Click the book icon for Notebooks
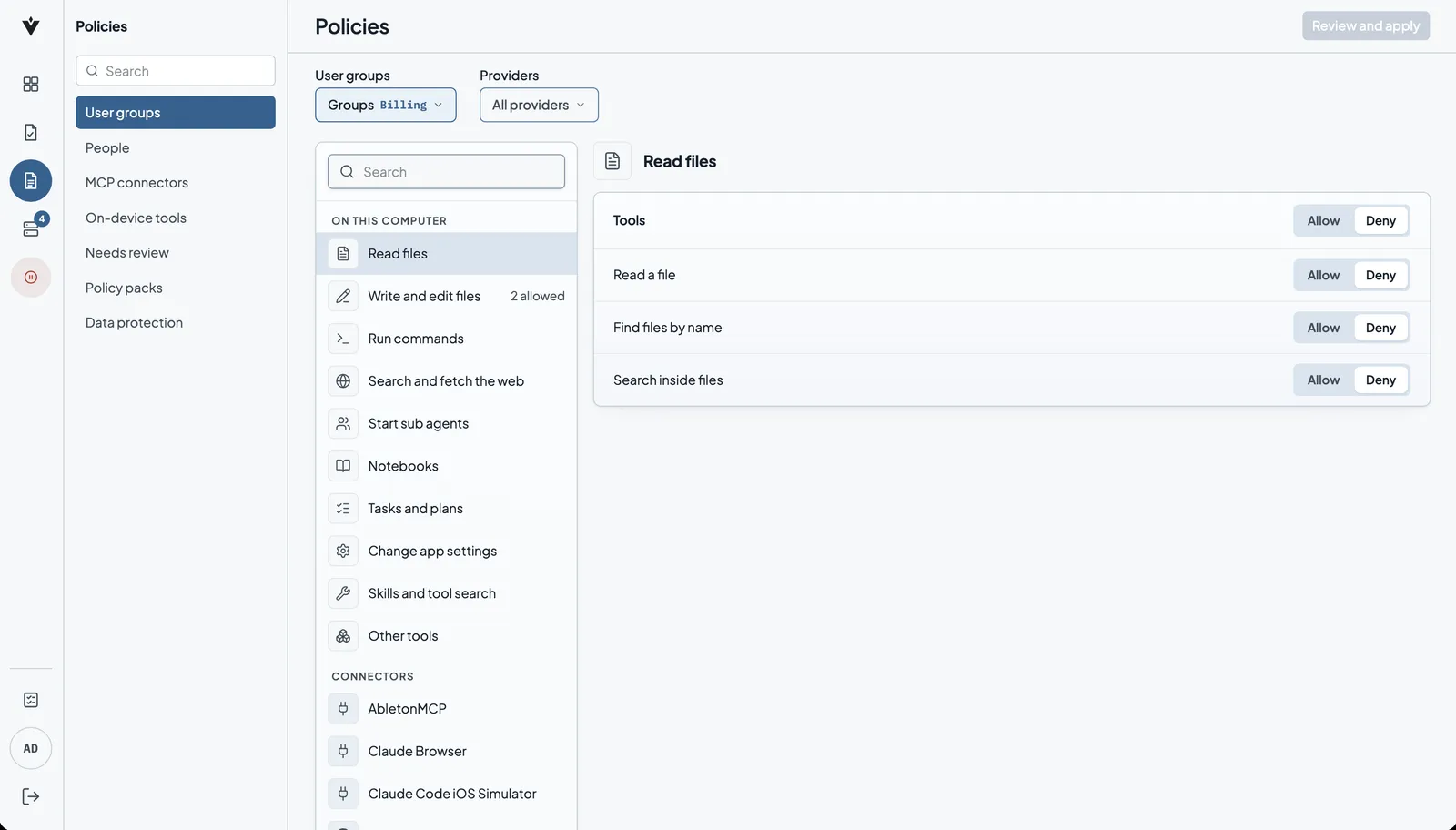1456x830 pixels. [x=343, y=466]
